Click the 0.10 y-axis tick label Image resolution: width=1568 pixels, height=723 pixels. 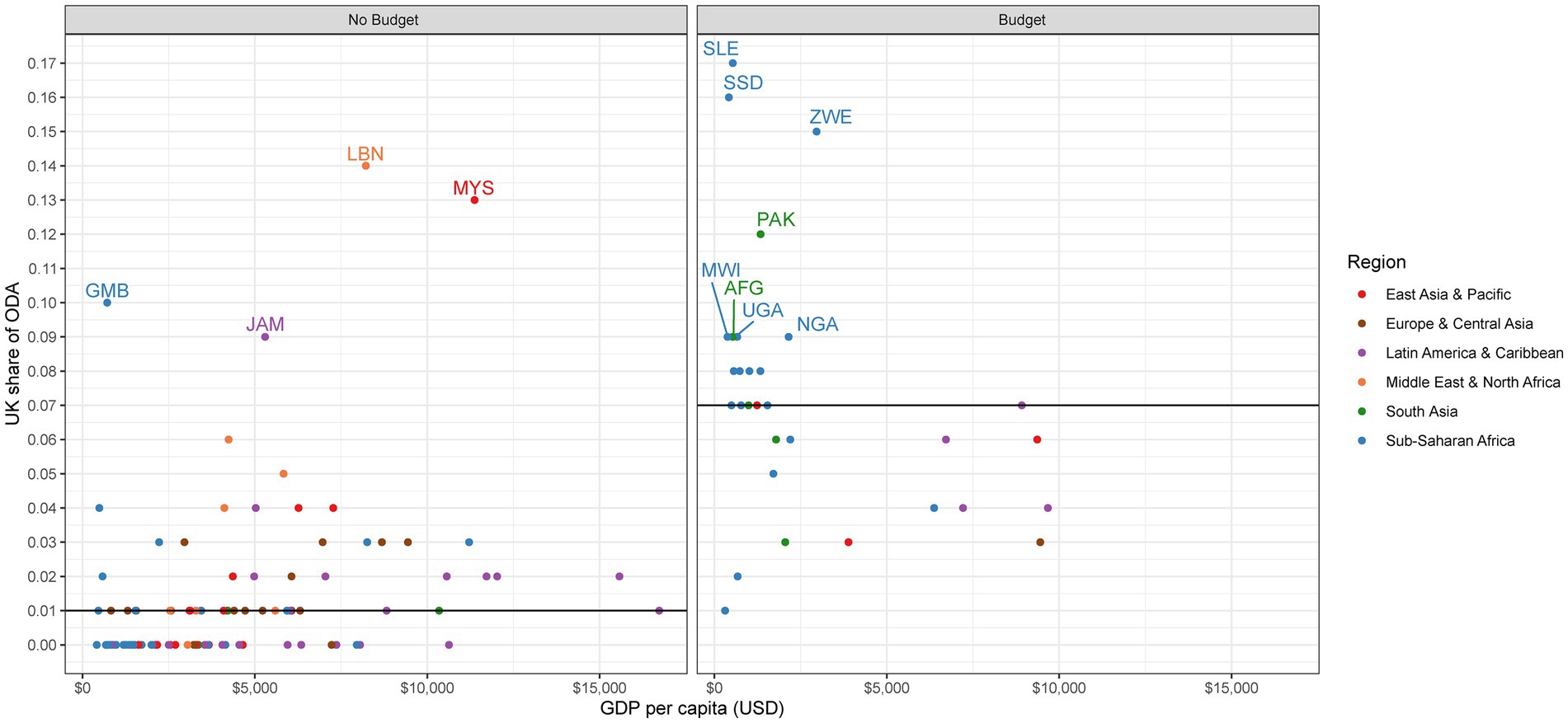[x=42, y=303]
